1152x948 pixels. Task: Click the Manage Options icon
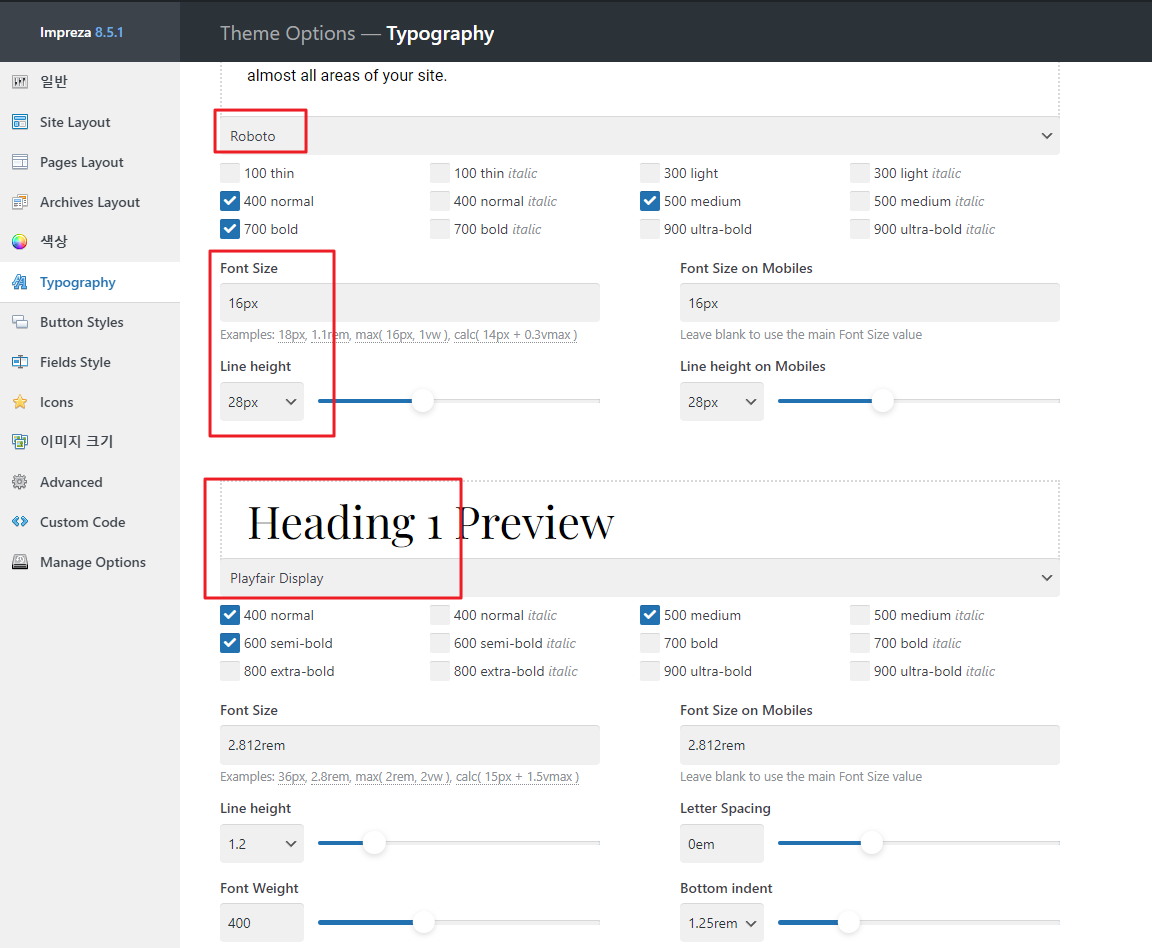coord(20,562)
